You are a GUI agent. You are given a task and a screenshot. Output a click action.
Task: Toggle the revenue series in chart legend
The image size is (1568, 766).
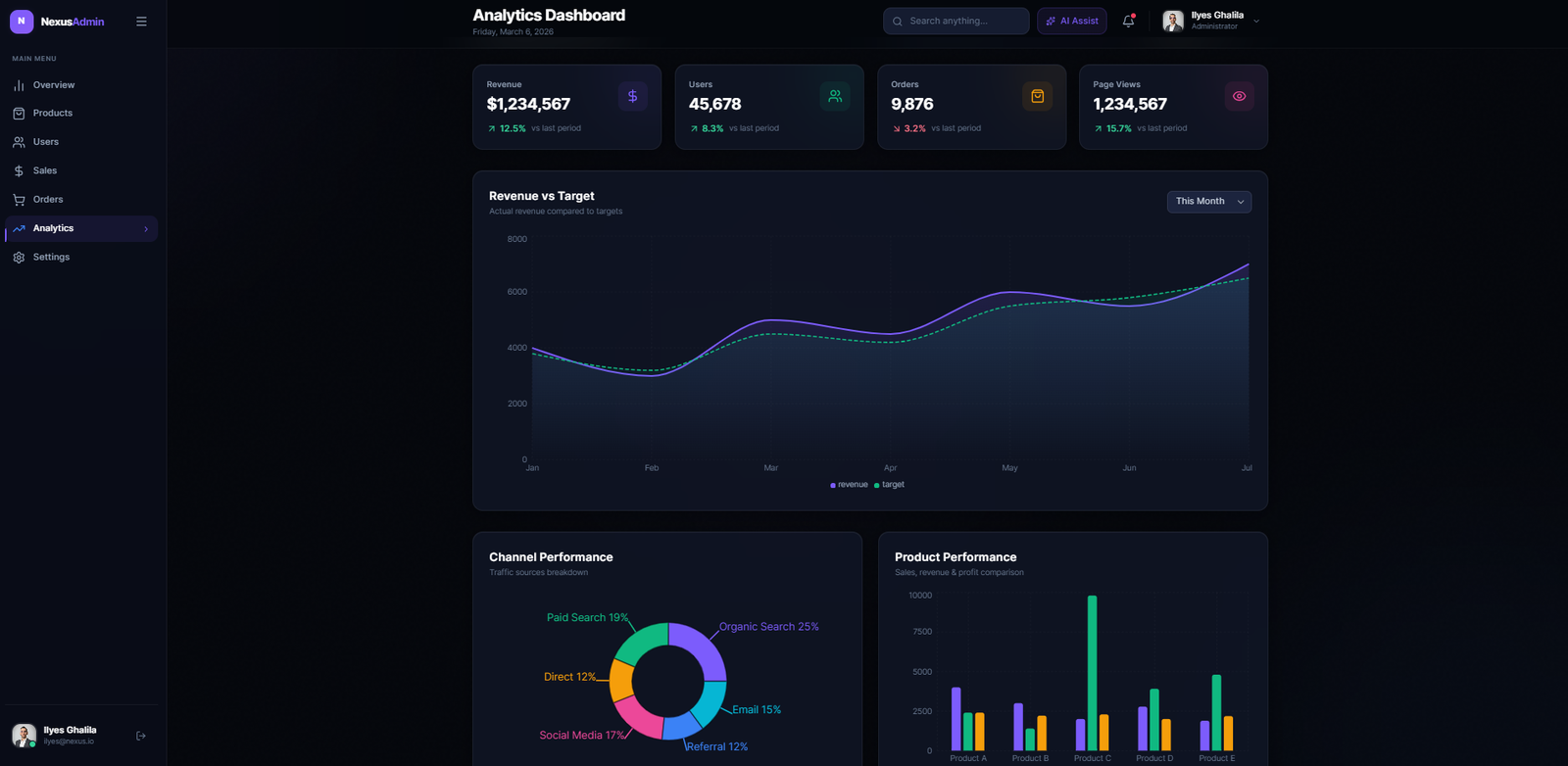click(x=849, y=485)
